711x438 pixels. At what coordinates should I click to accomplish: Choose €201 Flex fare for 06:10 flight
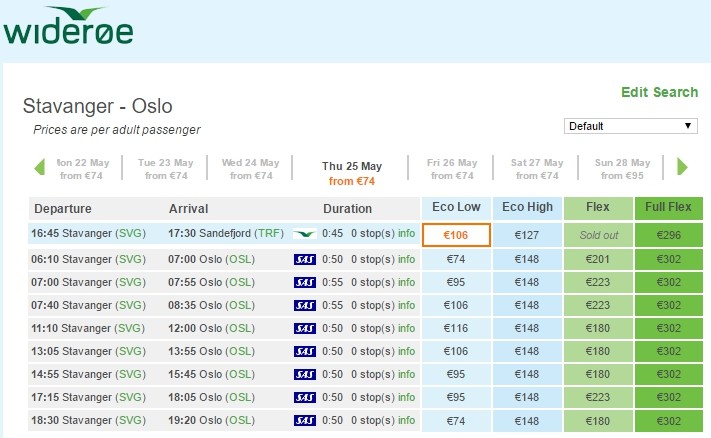(x=597, y=259)
